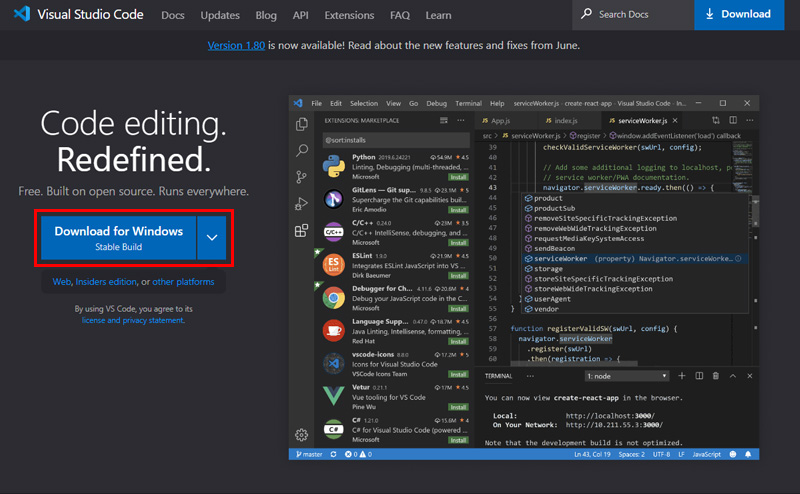
Task: Open the Learn page
Action: pos(438,15)
